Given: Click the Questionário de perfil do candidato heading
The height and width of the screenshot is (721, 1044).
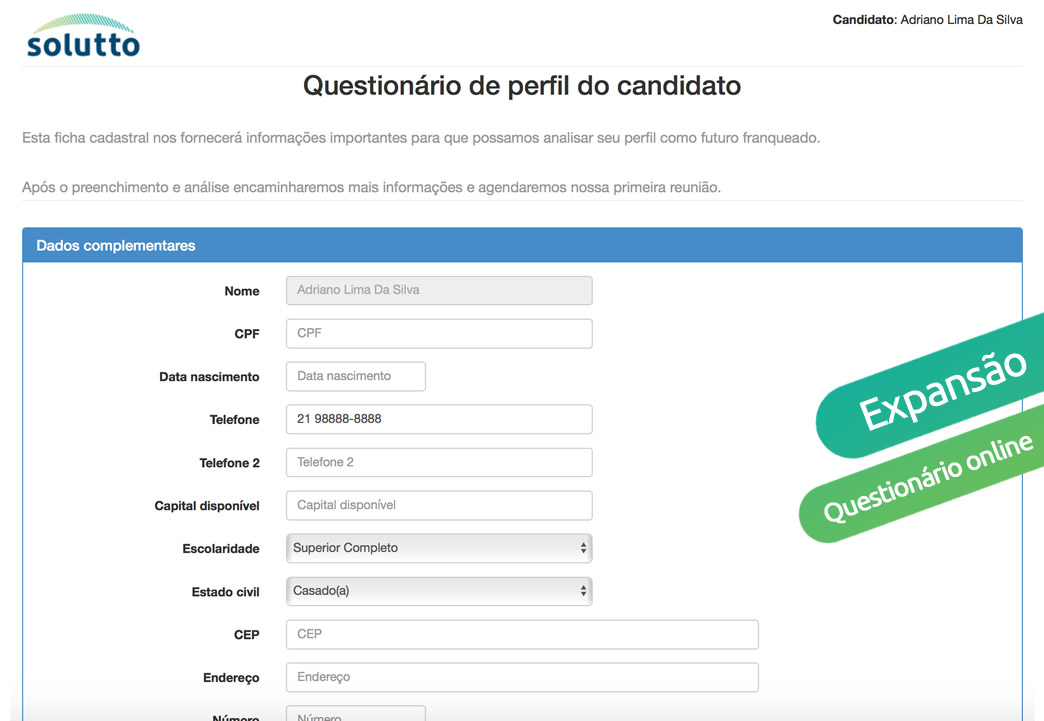Looking at the screenshot, I should [x=522, y=86].
